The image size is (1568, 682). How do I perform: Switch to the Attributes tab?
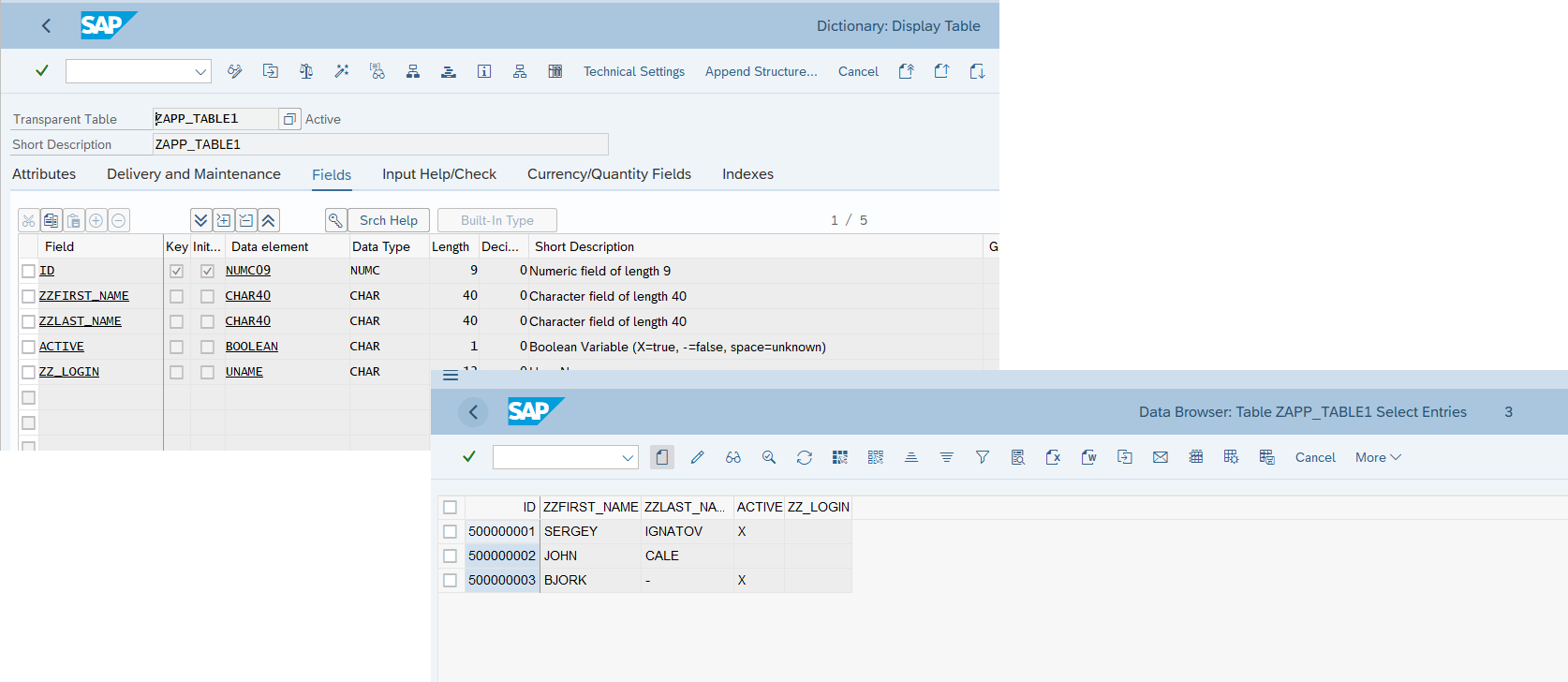point(44,174)
